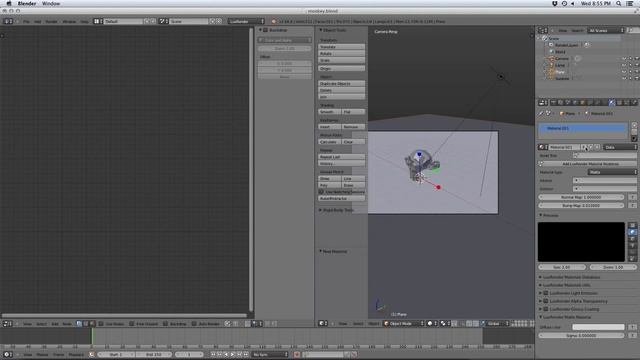The width and height of the screenshot is (640, 360).
Task: Open the Window menu in macOS bar
Action: (x=51, y=3)
